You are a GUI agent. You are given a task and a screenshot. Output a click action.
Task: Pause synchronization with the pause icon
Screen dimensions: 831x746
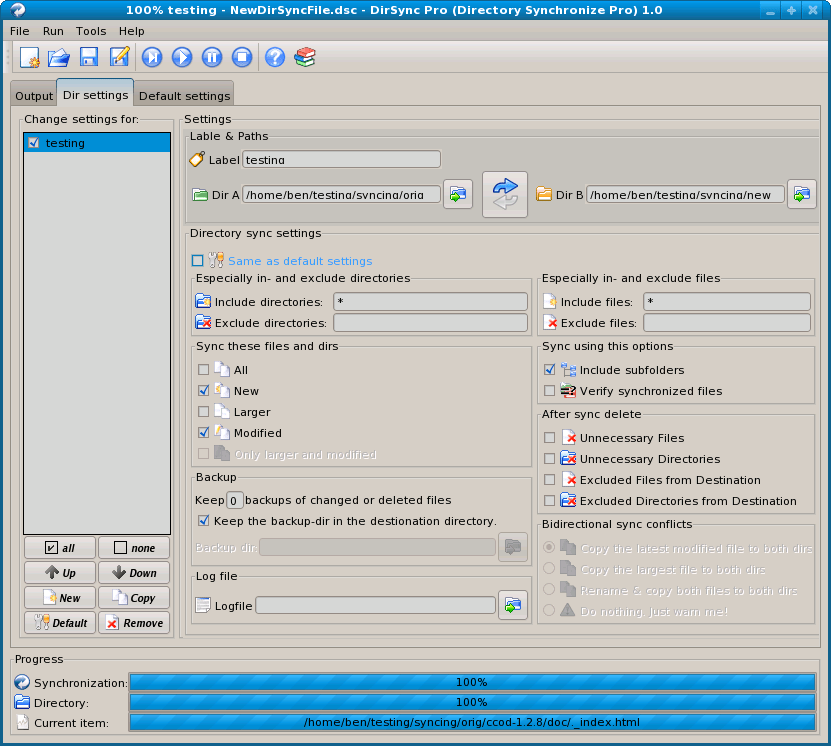point(212,57)
